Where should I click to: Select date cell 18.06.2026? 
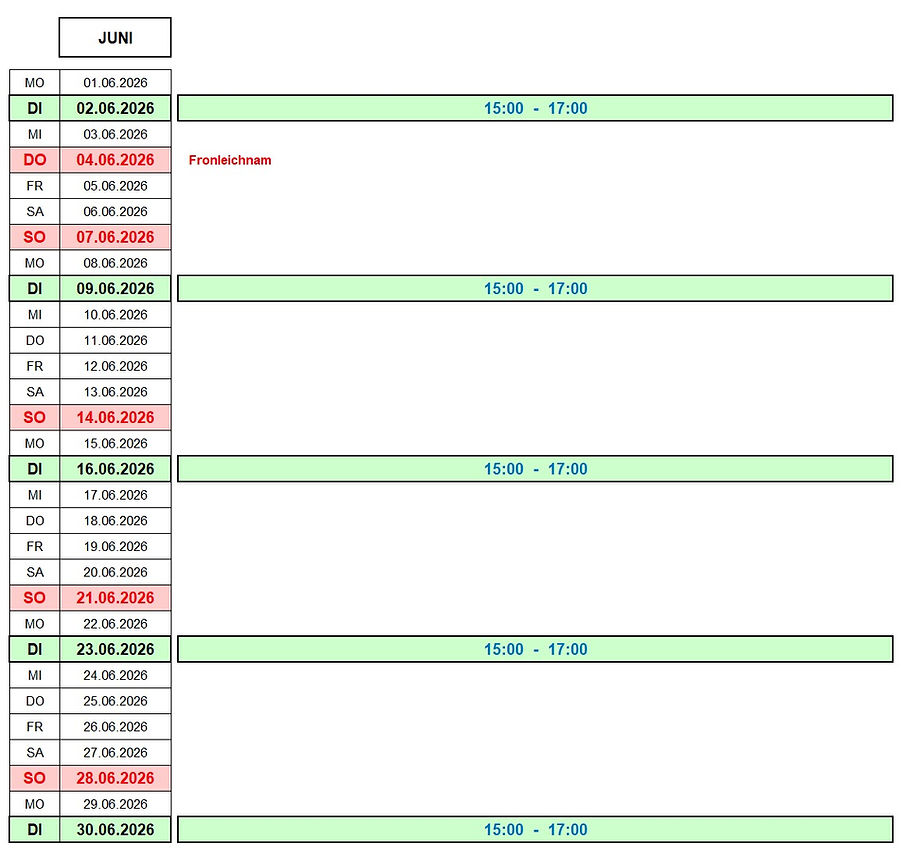click(115, 521)
